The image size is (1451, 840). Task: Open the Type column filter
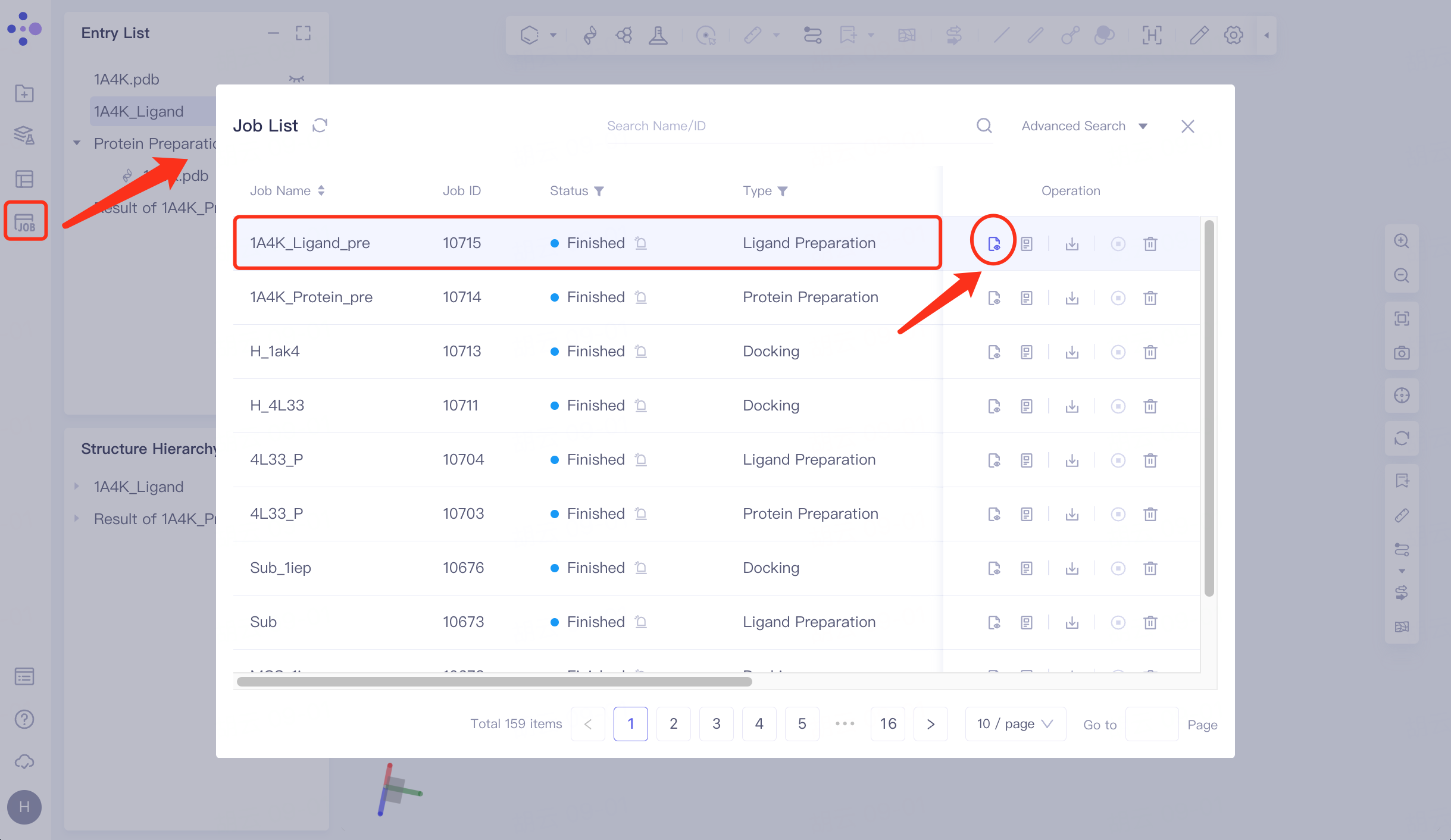point(783,191)
